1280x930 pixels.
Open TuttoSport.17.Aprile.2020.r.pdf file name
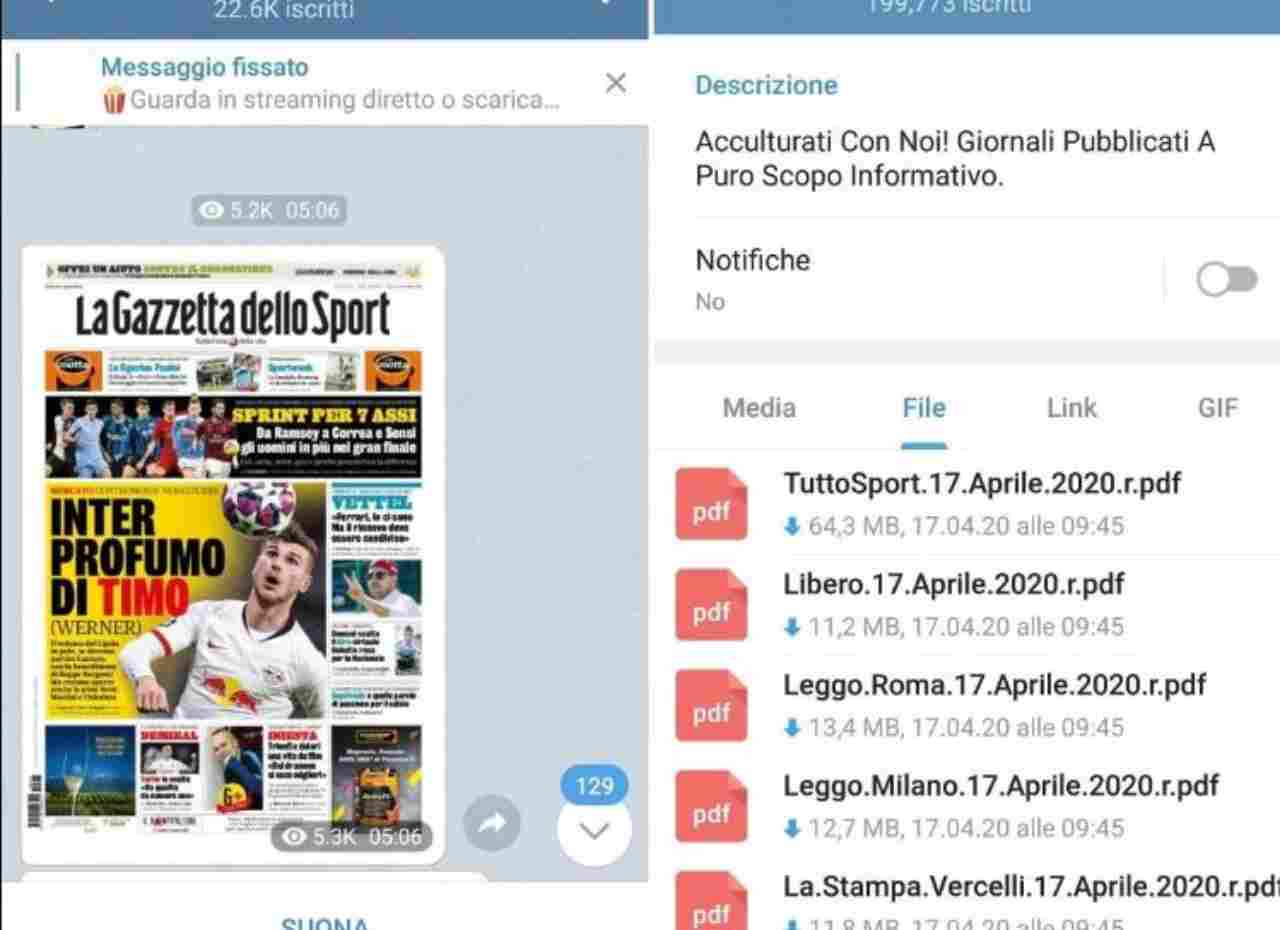[982, 484]
